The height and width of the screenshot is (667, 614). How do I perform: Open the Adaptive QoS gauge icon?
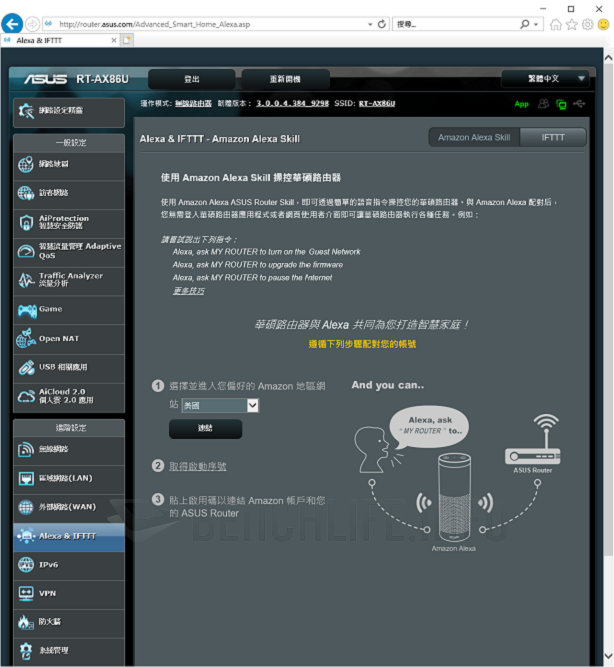tap(26, 251)
